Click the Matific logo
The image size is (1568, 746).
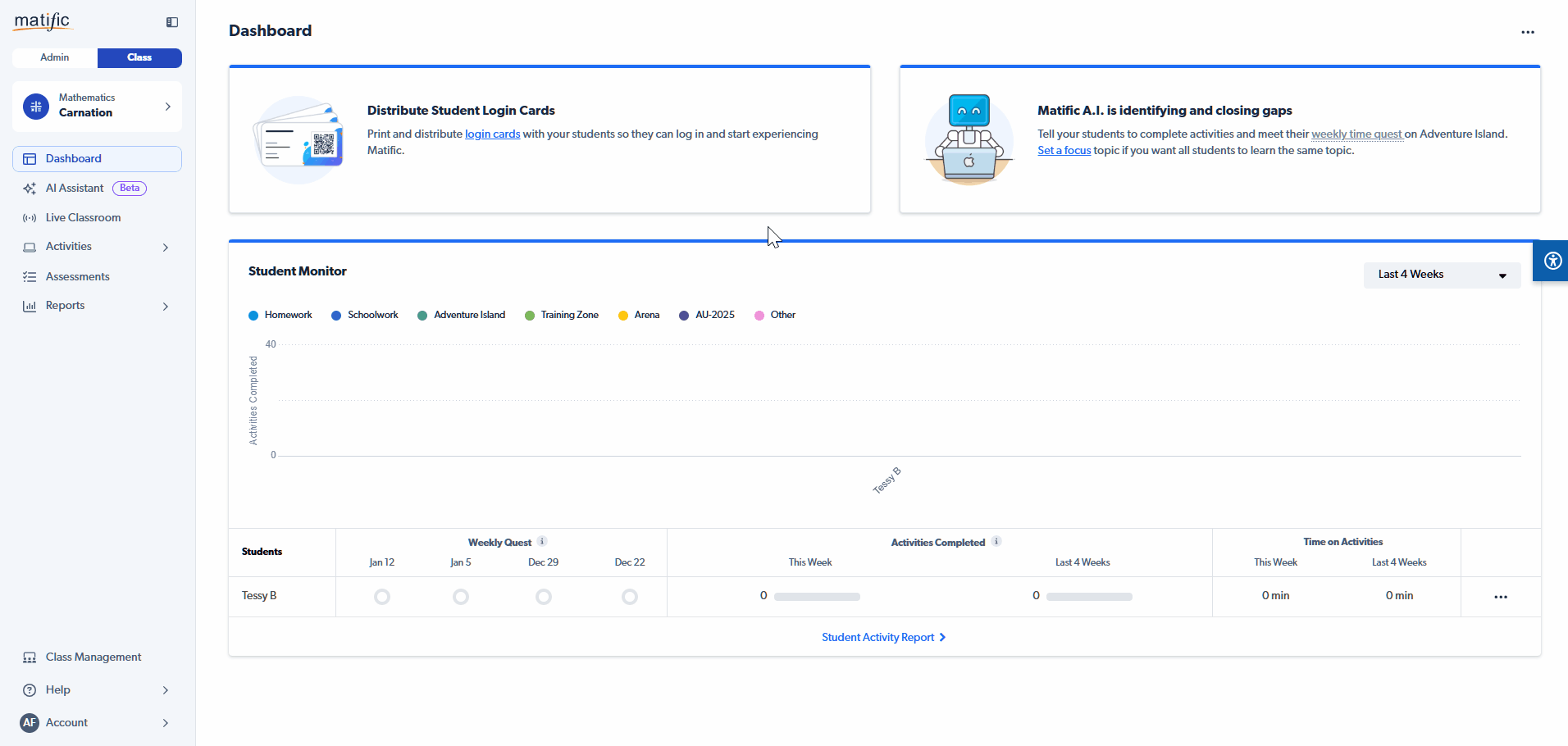tap(43, 21)
